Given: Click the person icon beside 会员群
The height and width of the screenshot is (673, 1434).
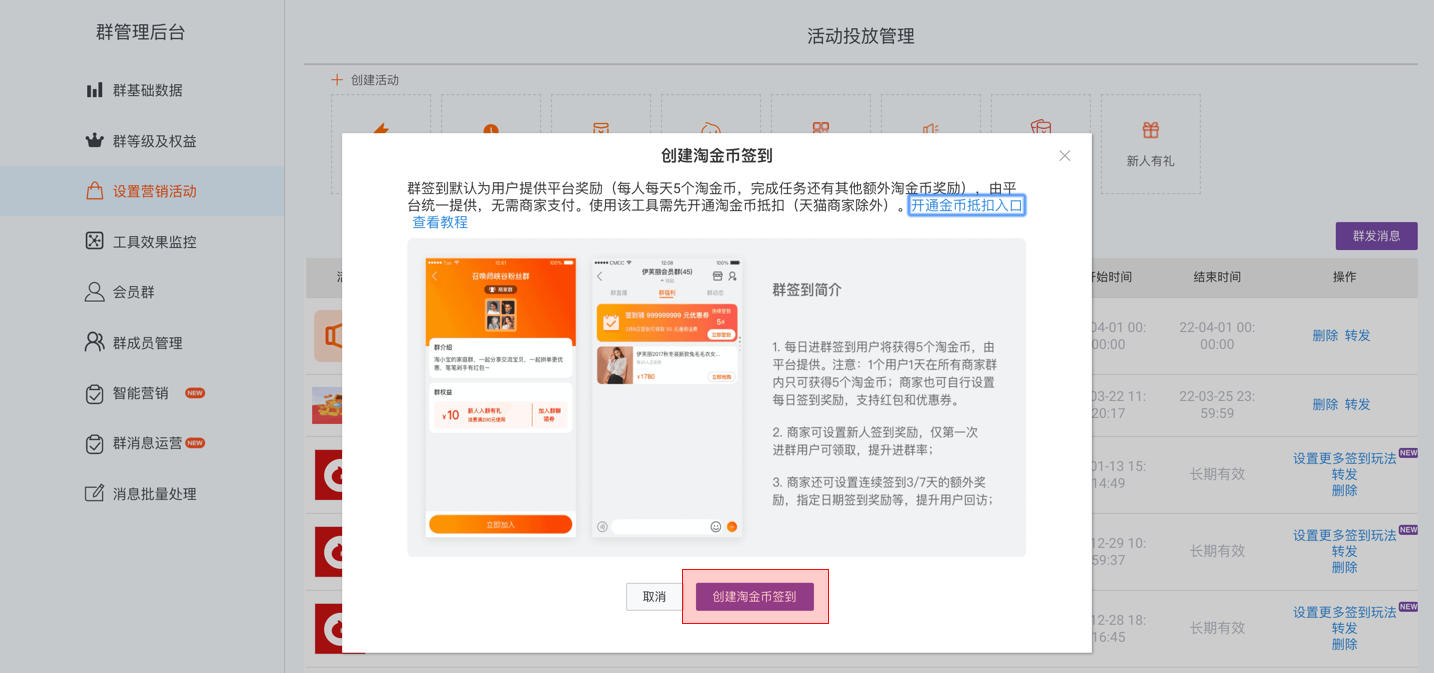Looking at the screenshot, I should 94,292.
